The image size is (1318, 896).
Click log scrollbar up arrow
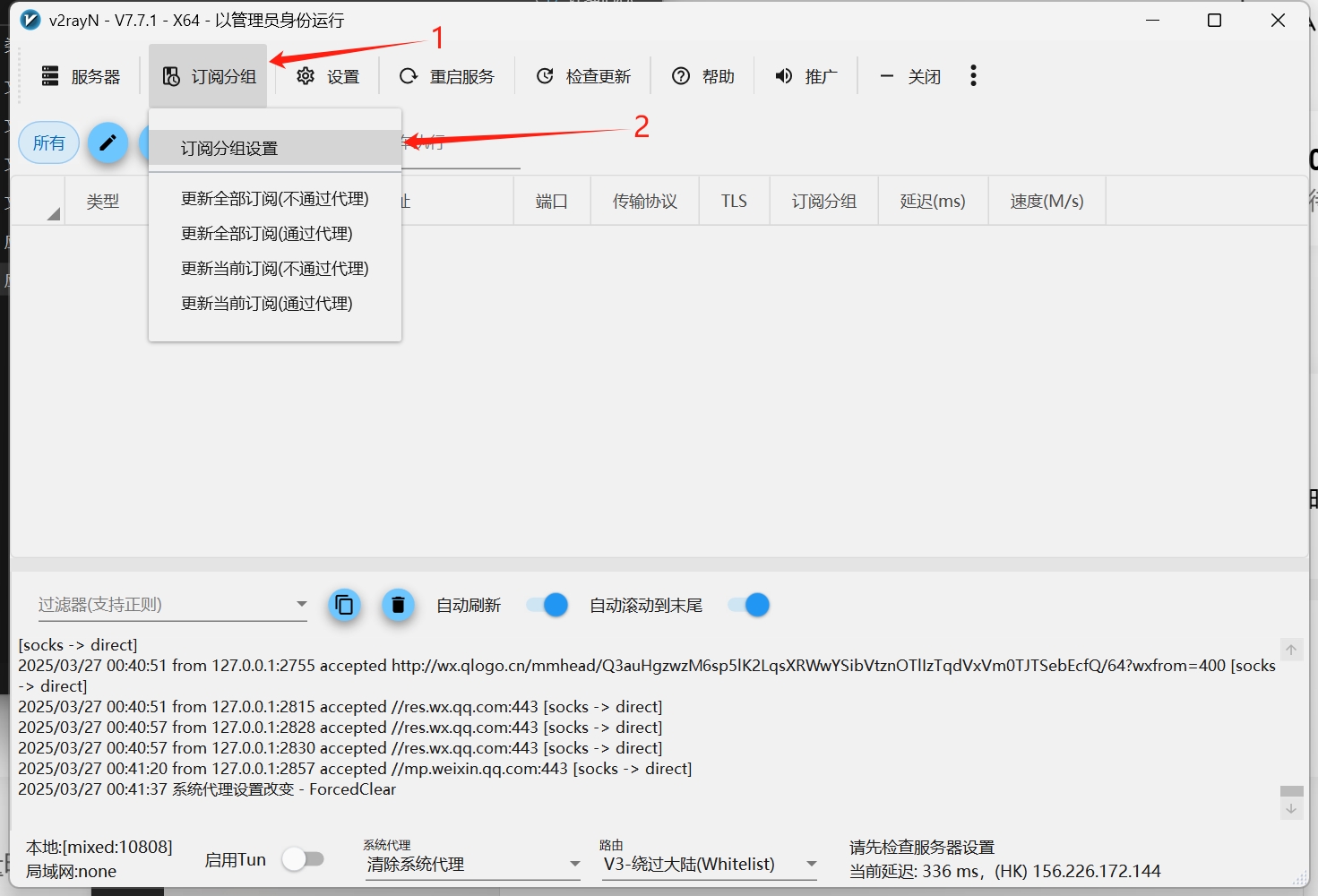coord(1291,650)
